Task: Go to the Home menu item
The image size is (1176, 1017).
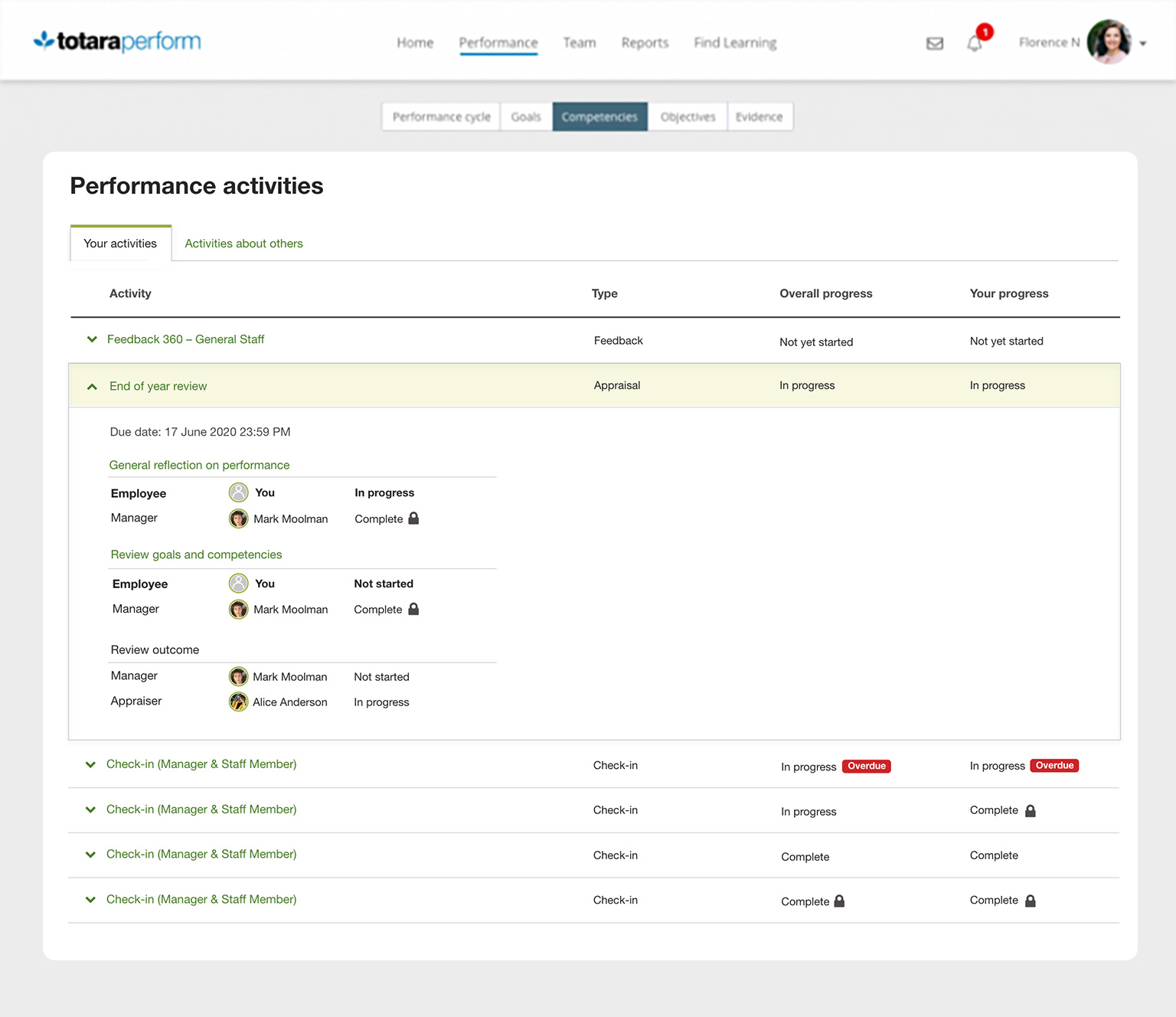Action: pos(415,43)
